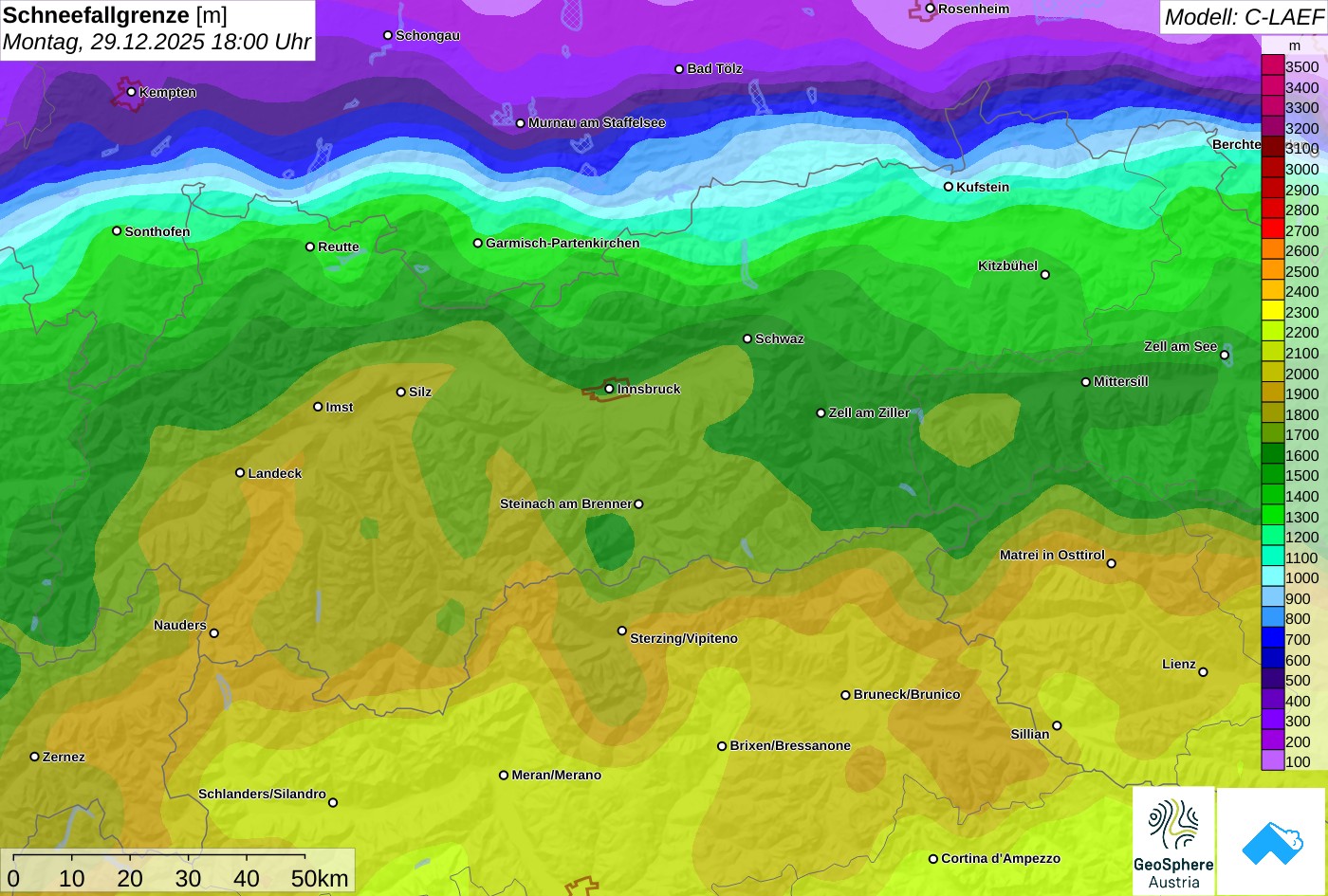Viewport: 1328px width, 896px height.
Task: Select the 3500 m legend color
Action: (1272, 66)
